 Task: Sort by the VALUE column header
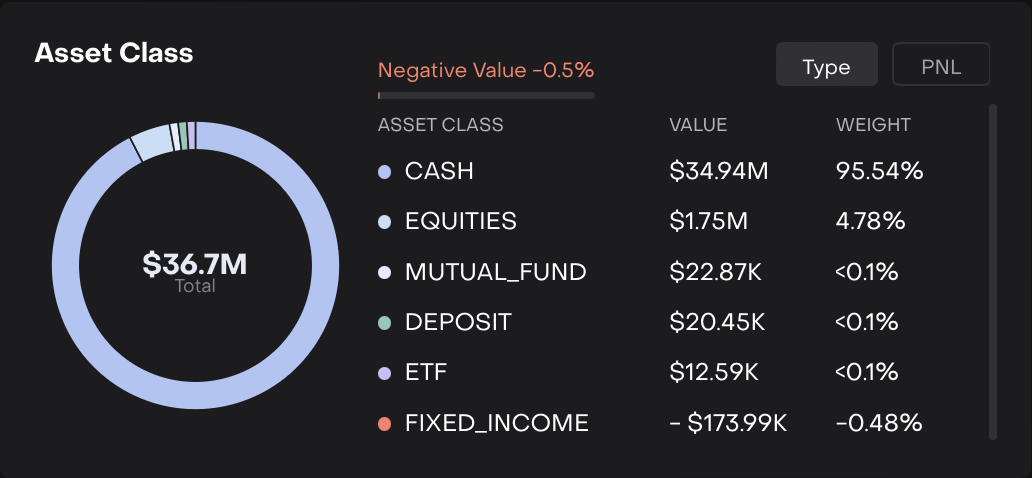(x=698, y=125)
